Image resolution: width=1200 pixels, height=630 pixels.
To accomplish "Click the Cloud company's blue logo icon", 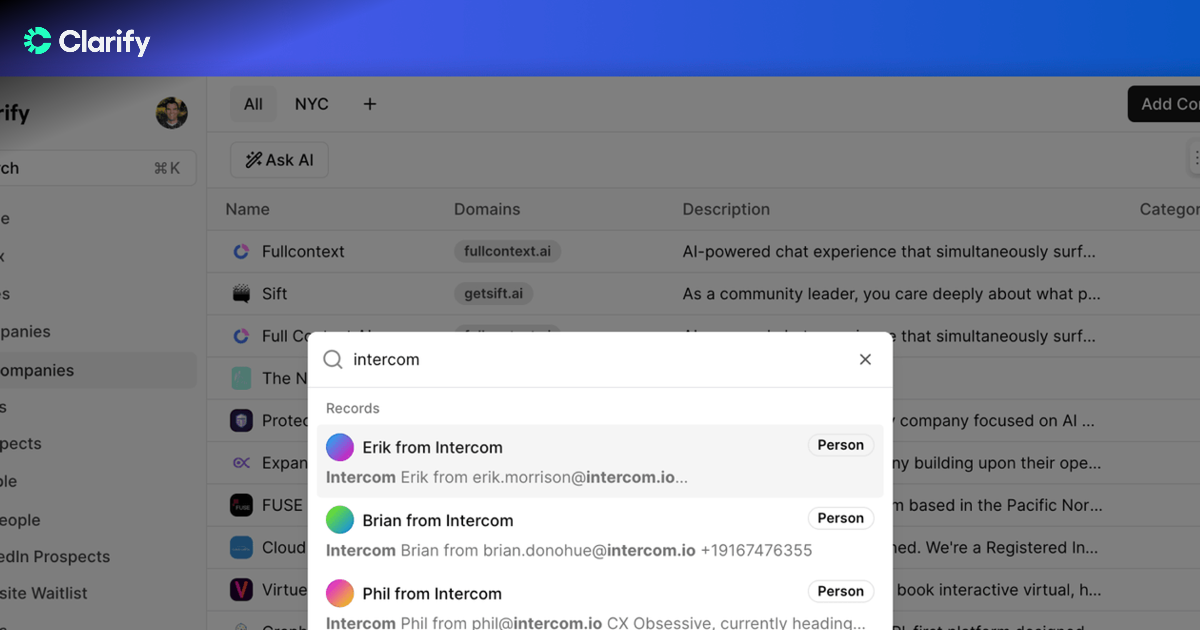I will tap(241, 547).
